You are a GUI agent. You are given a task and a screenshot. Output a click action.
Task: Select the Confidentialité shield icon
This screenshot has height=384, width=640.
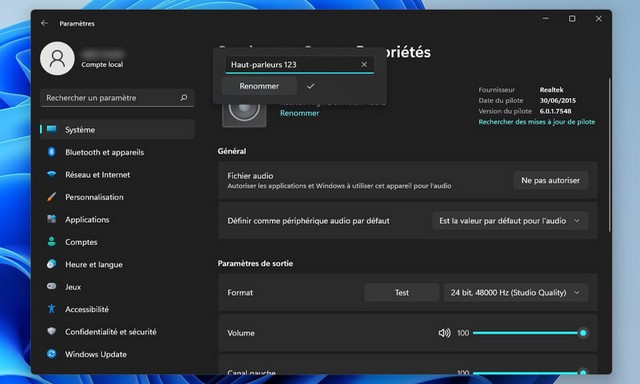coord(52,331)
